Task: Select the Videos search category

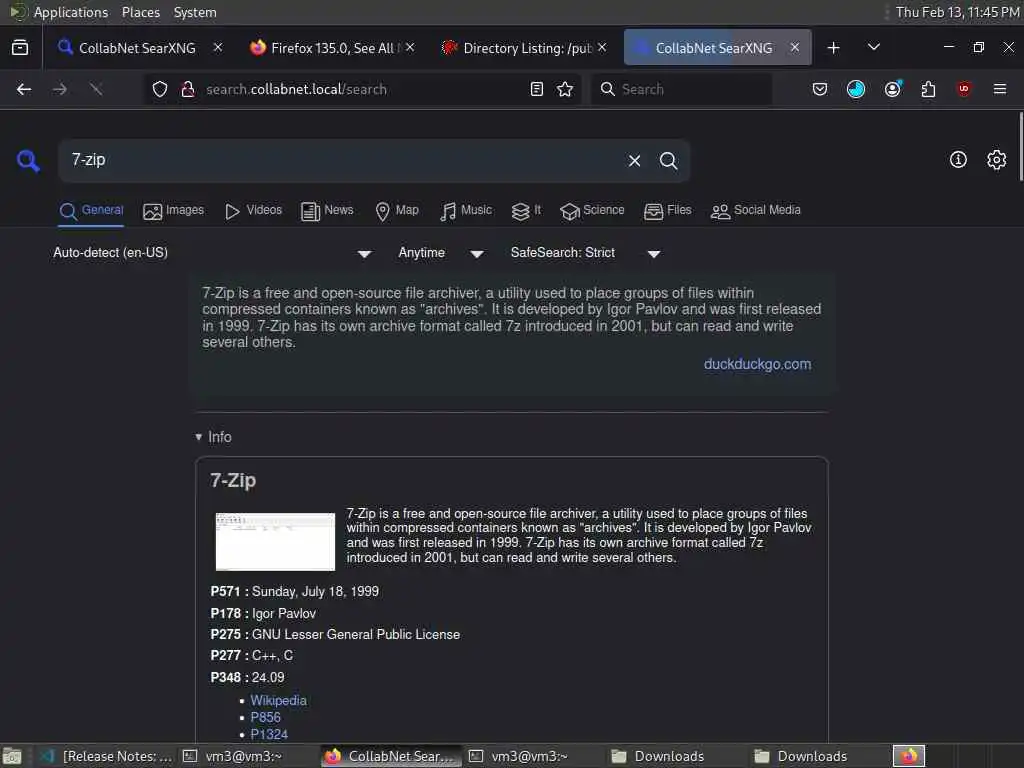Action: point(253,210)
